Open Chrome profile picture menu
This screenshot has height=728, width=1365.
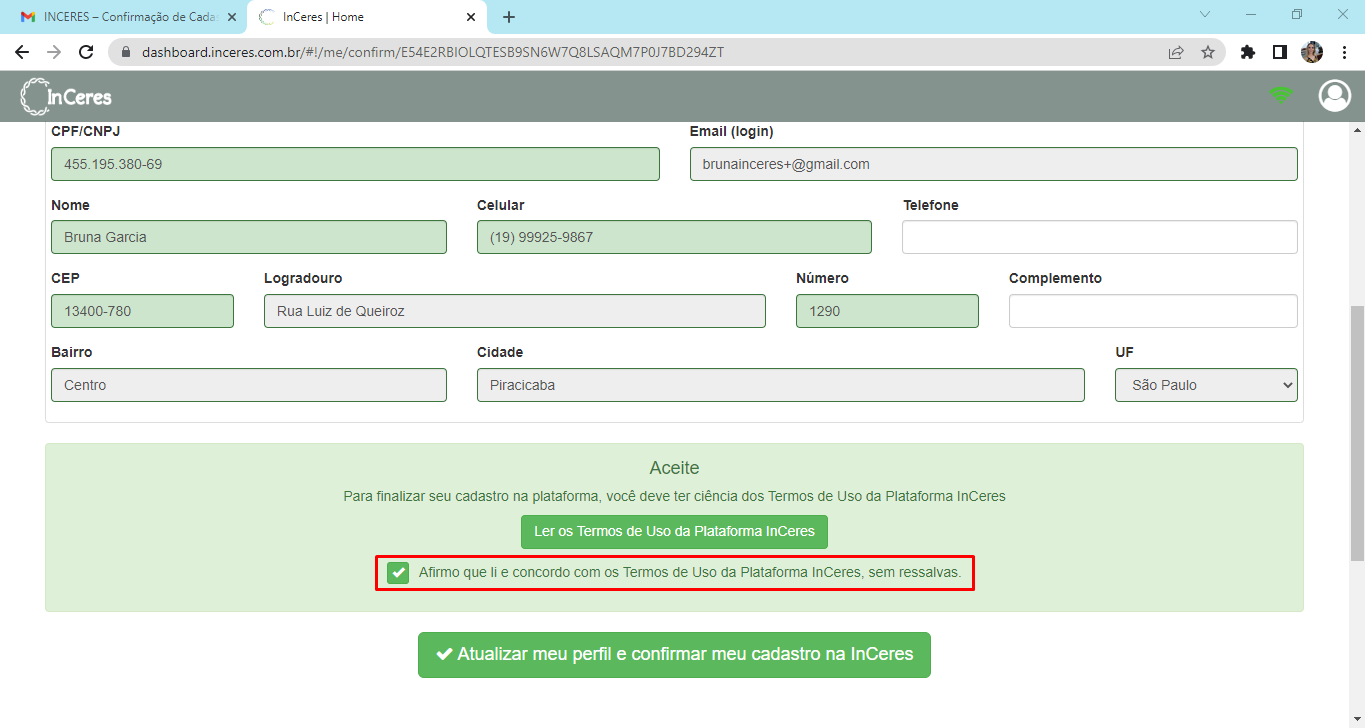pyautogui.click(x=1312, y=52)
